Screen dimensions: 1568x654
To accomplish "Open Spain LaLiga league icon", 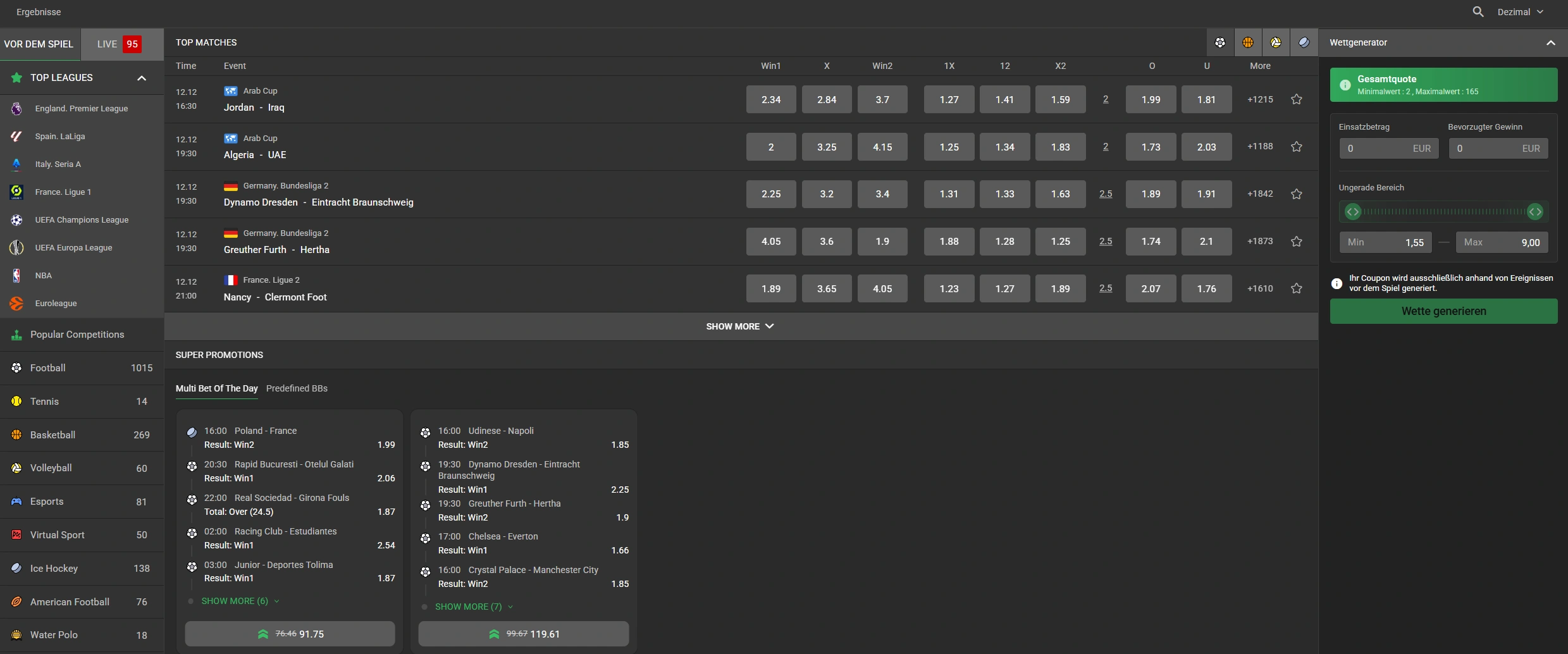I will pyautogui.click(x=16, y=137).
